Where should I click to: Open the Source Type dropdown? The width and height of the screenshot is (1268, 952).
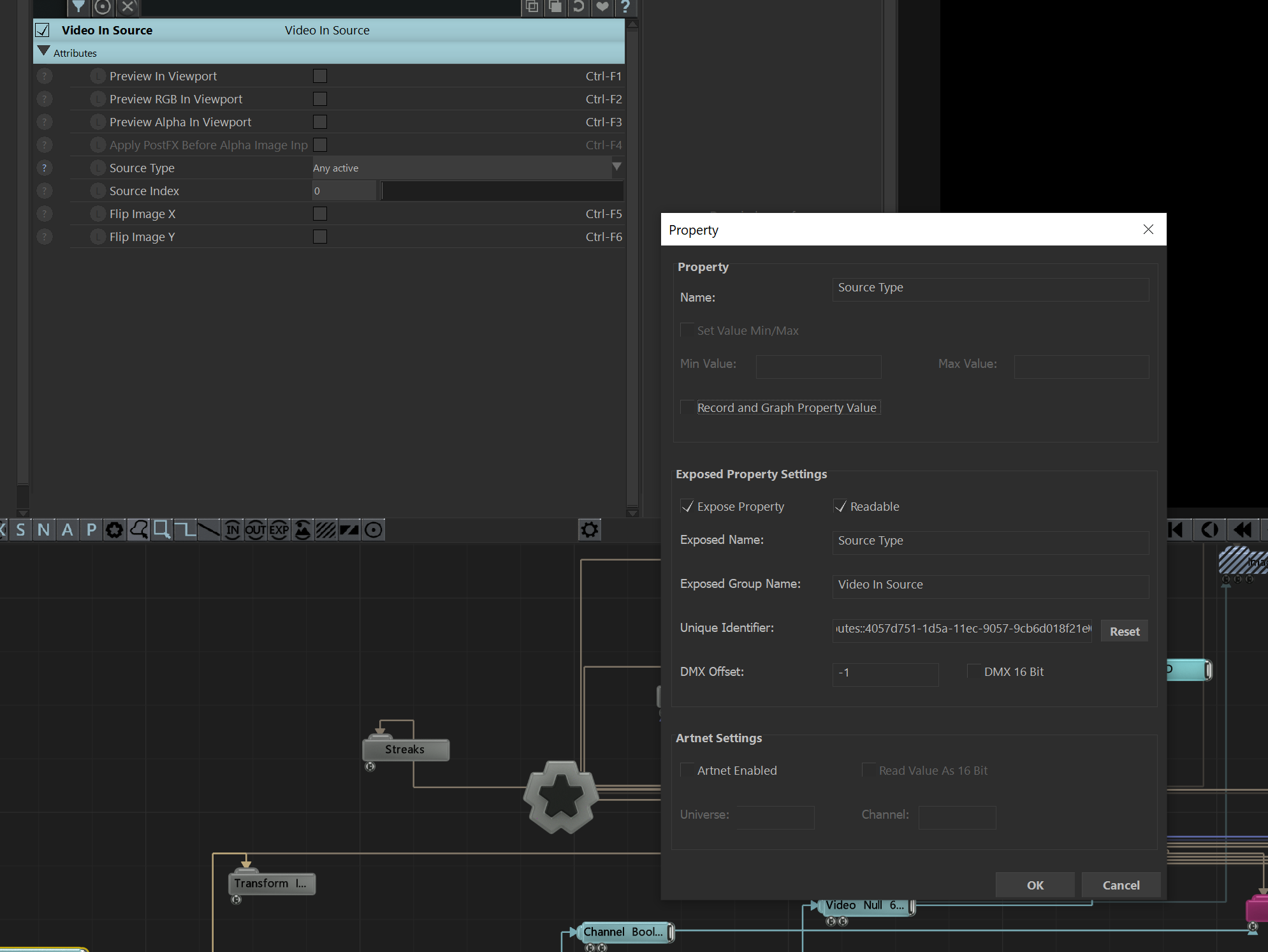click(x=467, y=168)
